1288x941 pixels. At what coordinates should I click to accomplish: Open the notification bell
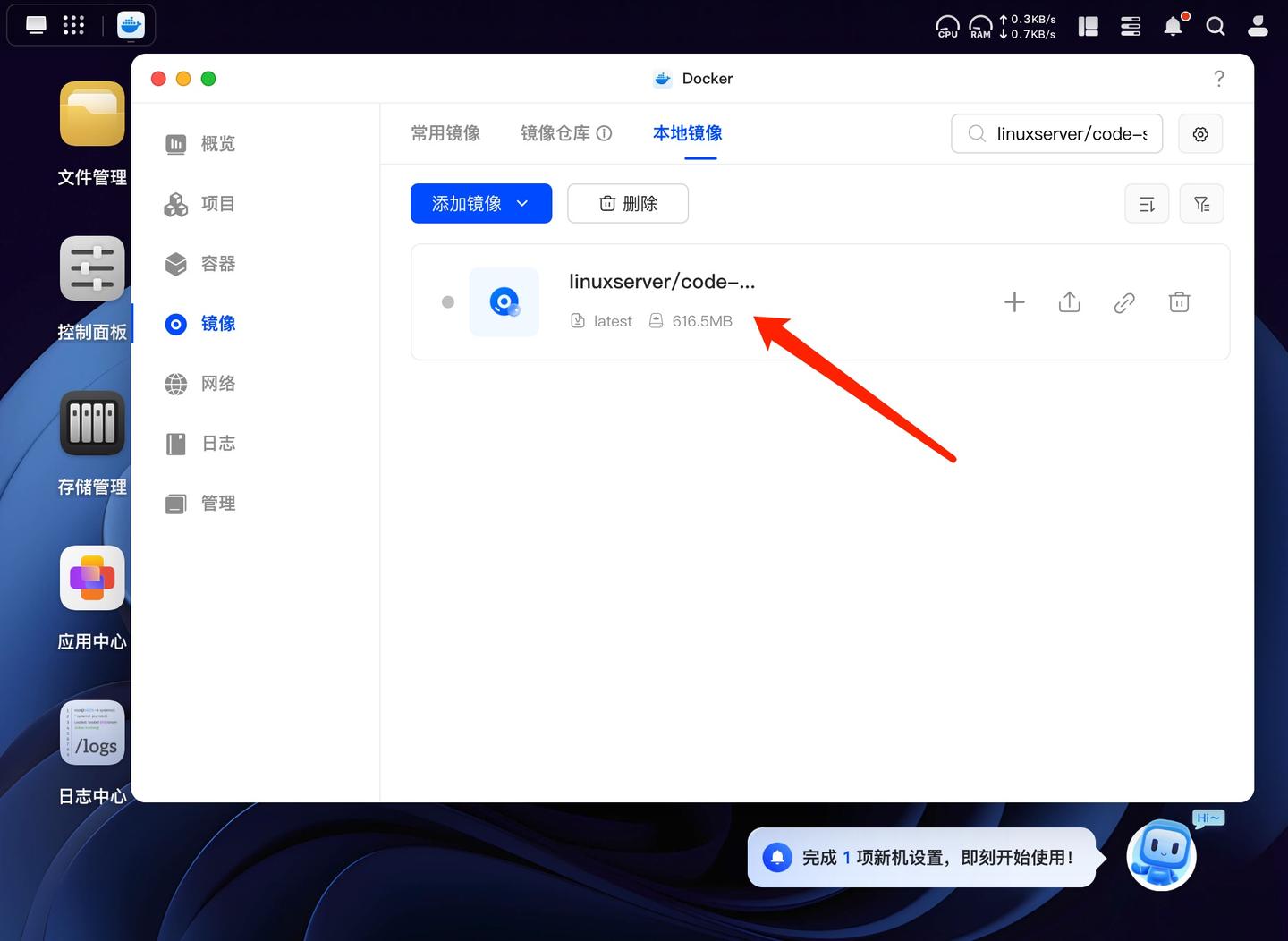click(1174, 26)
